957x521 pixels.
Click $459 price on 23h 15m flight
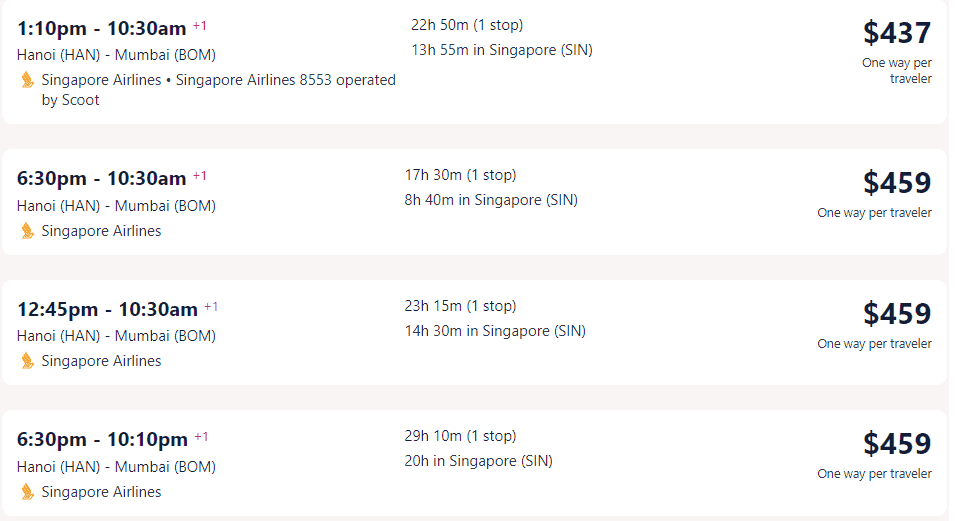897,314
